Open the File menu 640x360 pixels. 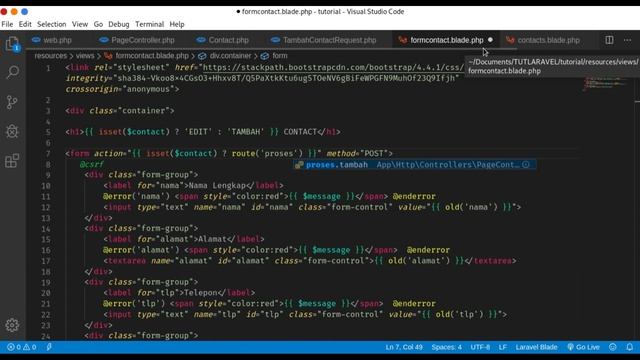[x=7, y=24]
